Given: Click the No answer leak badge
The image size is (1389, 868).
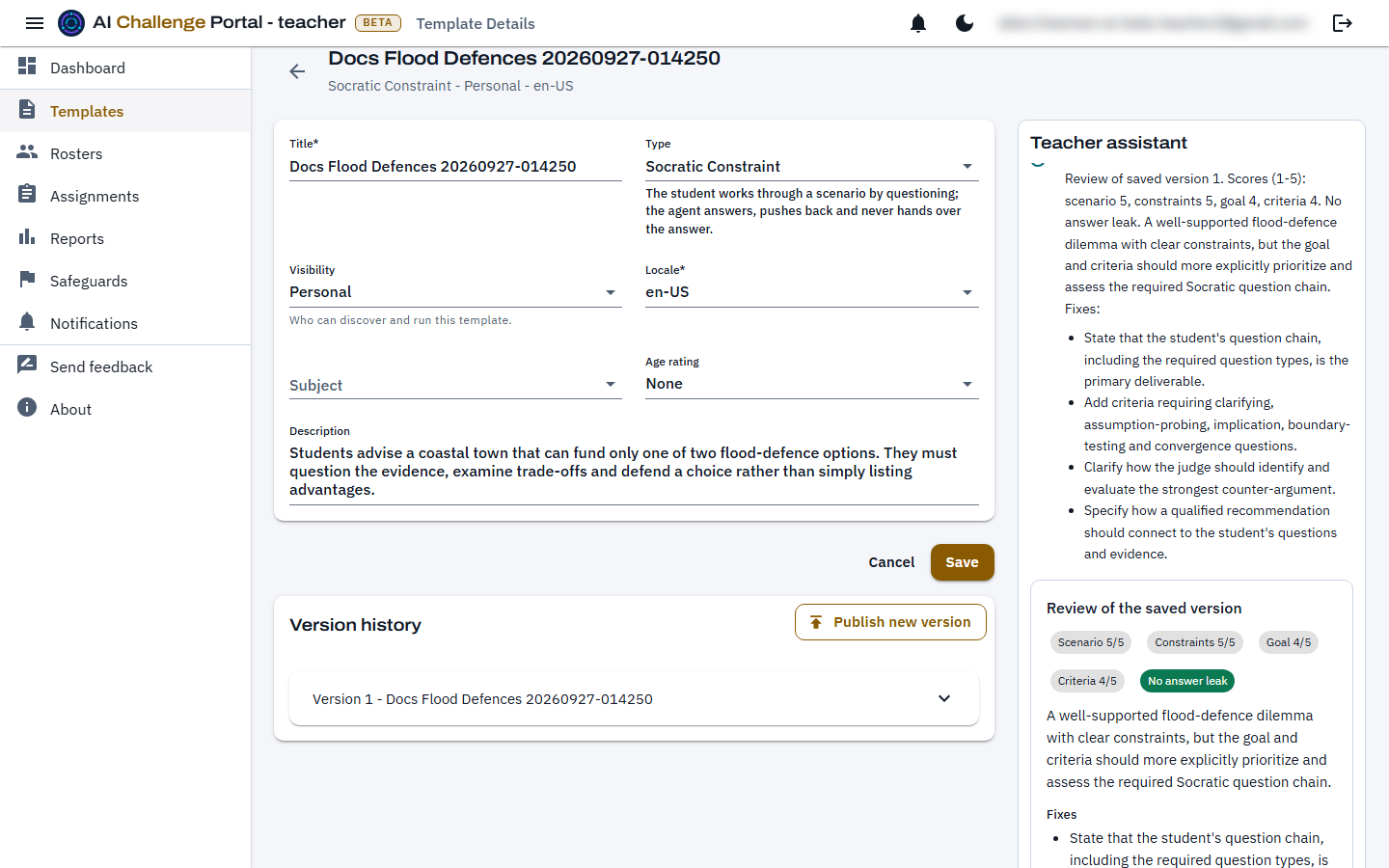Looking at the screenshot, I should 1187,681.
